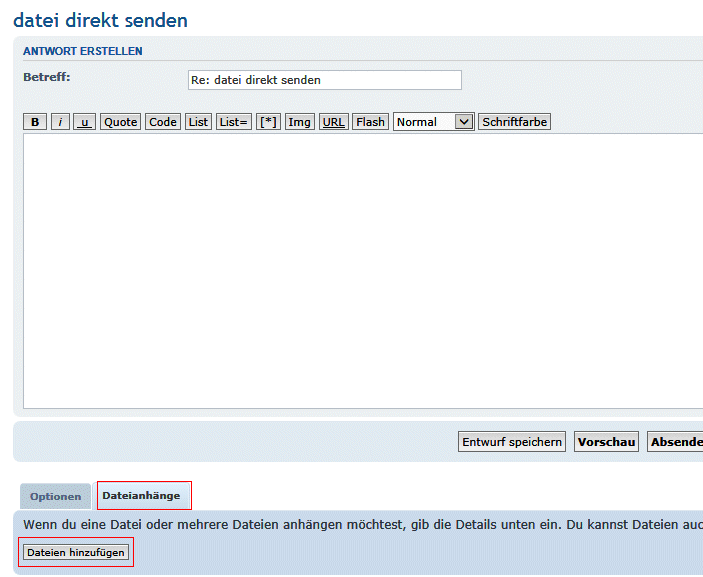This screenshot has height=577, width=703.
Task: Submit the reply with Absenden
Action: [675, 442]
